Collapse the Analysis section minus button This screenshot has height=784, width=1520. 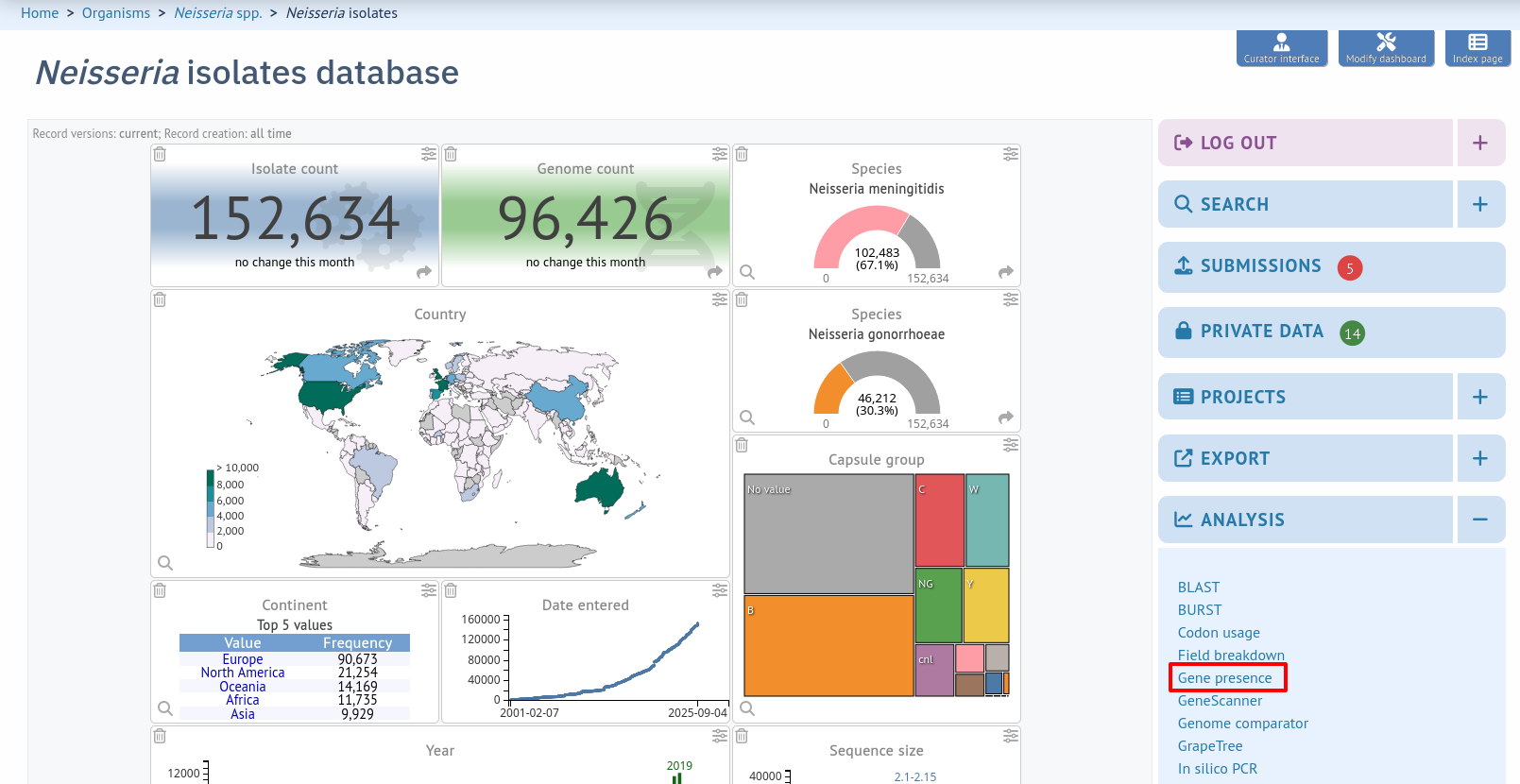(x=1480, y=520)
